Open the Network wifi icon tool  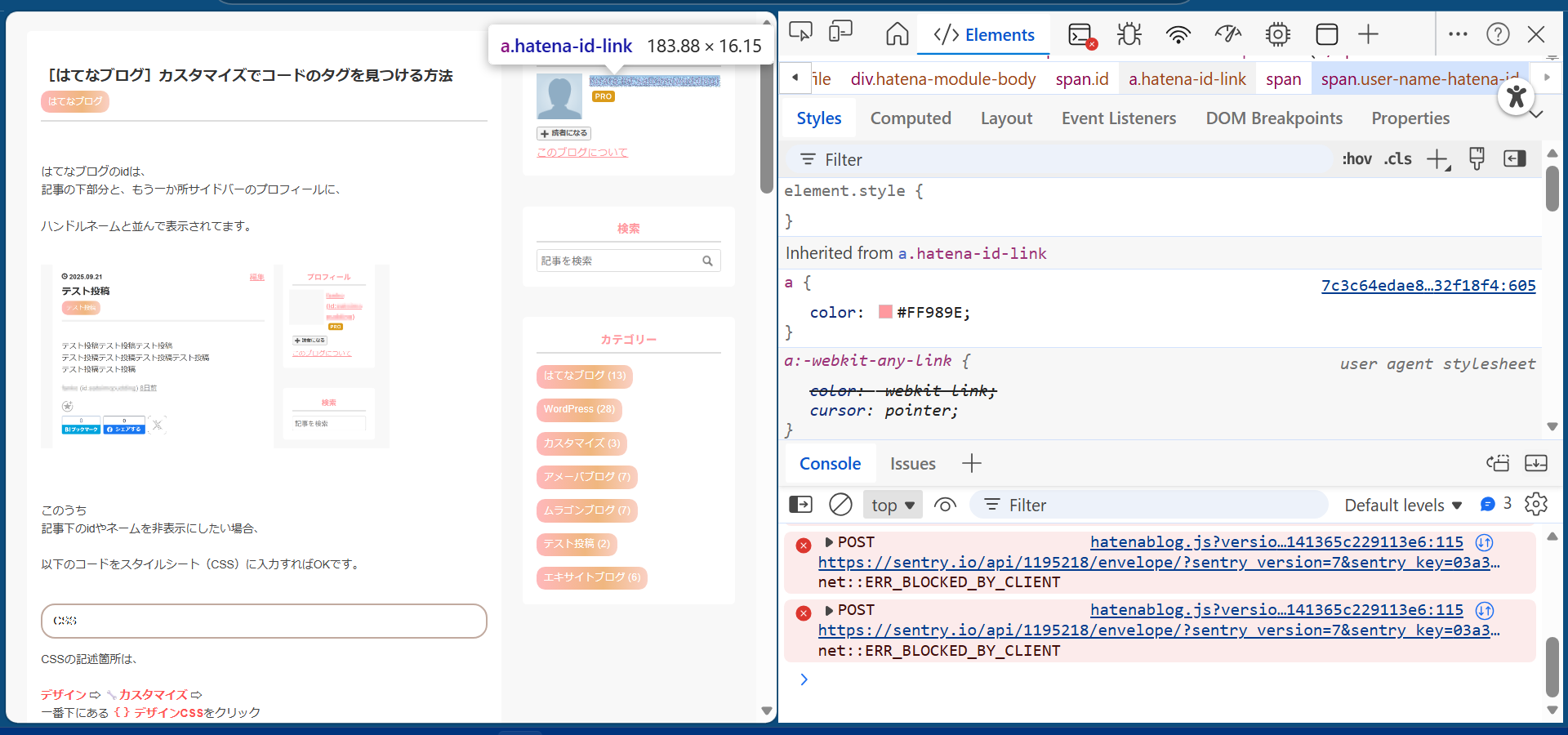pyautogui.click(x=1178, y=34)
